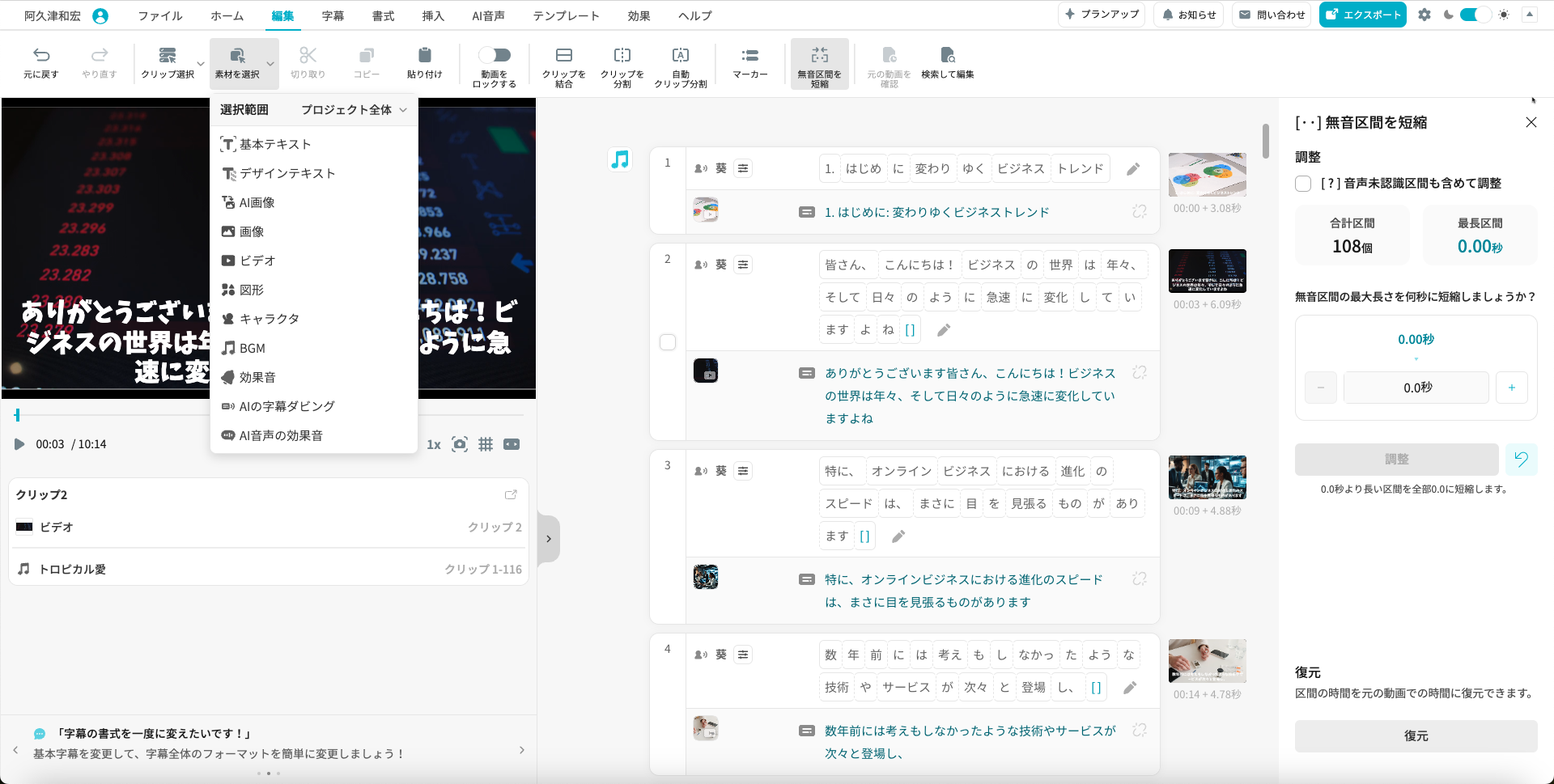Open search and edit (検索して編集)
1554x784 pixels.
pos(948,62)
